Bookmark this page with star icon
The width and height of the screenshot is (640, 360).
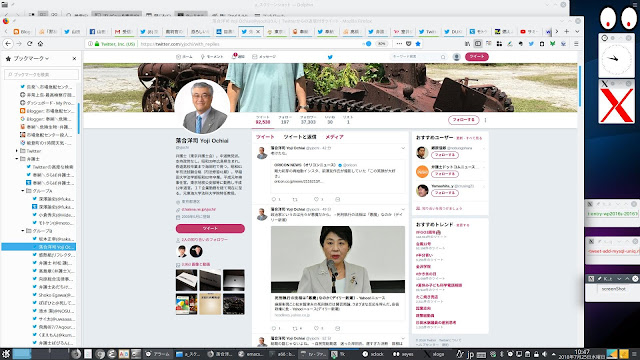tap(418, 44)
